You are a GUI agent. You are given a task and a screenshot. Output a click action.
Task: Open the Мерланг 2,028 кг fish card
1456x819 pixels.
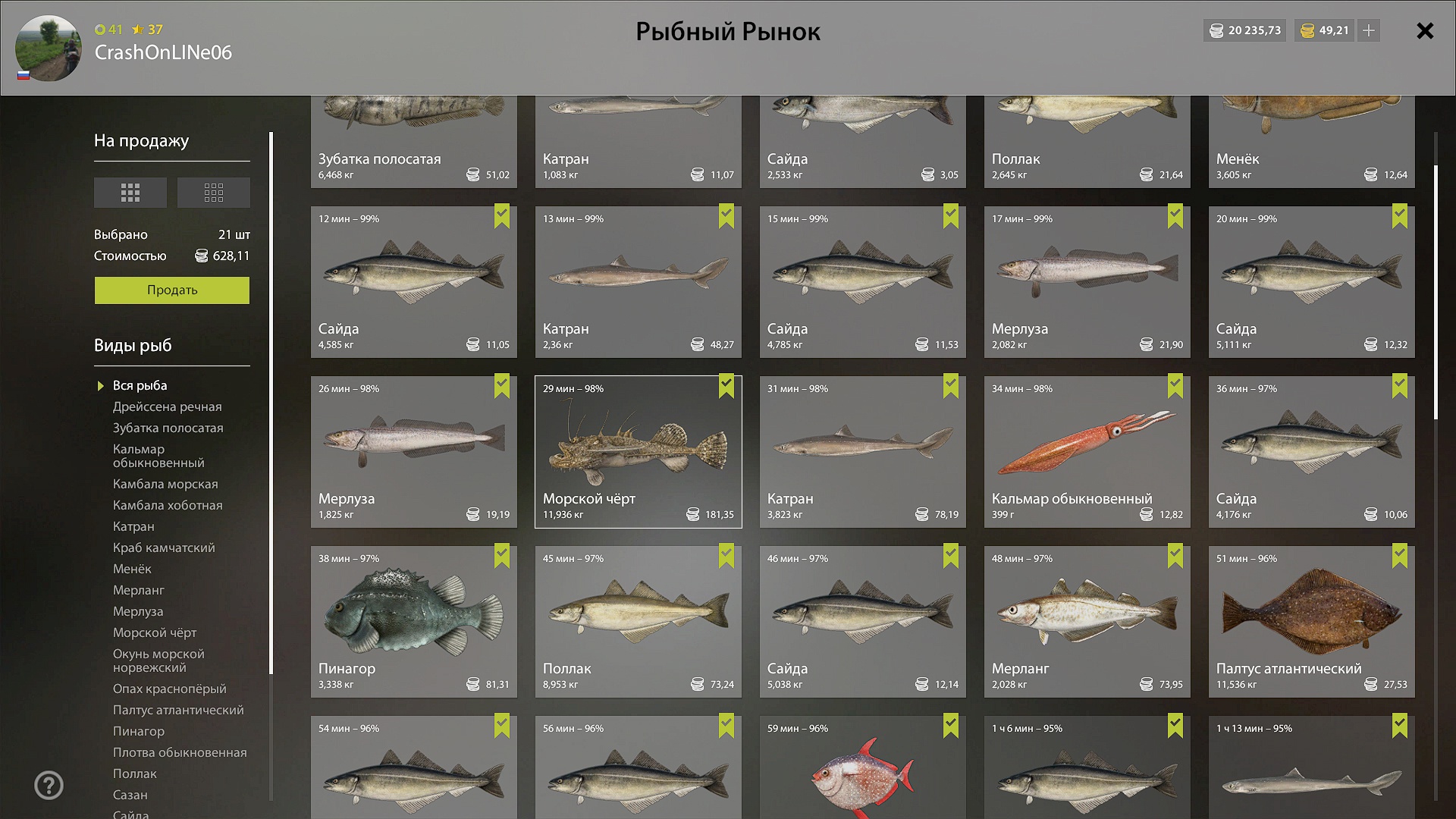(1087, 622)
